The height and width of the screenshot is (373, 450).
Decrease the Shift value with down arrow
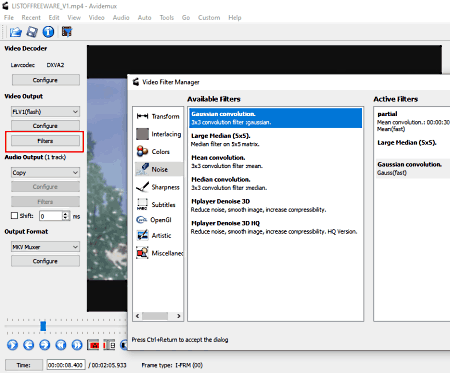tap(66, 218)
